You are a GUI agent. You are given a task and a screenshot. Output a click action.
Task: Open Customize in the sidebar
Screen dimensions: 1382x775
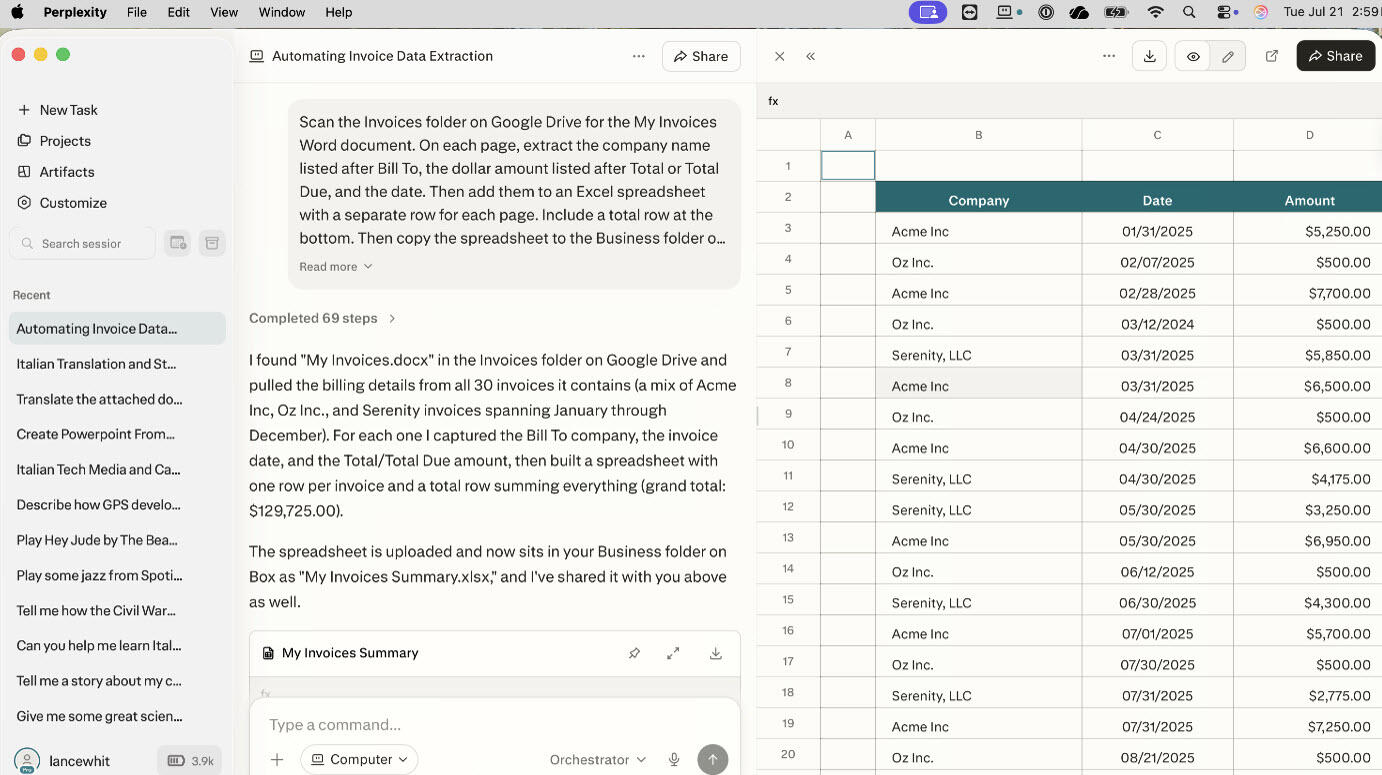[x=63, y=203]
